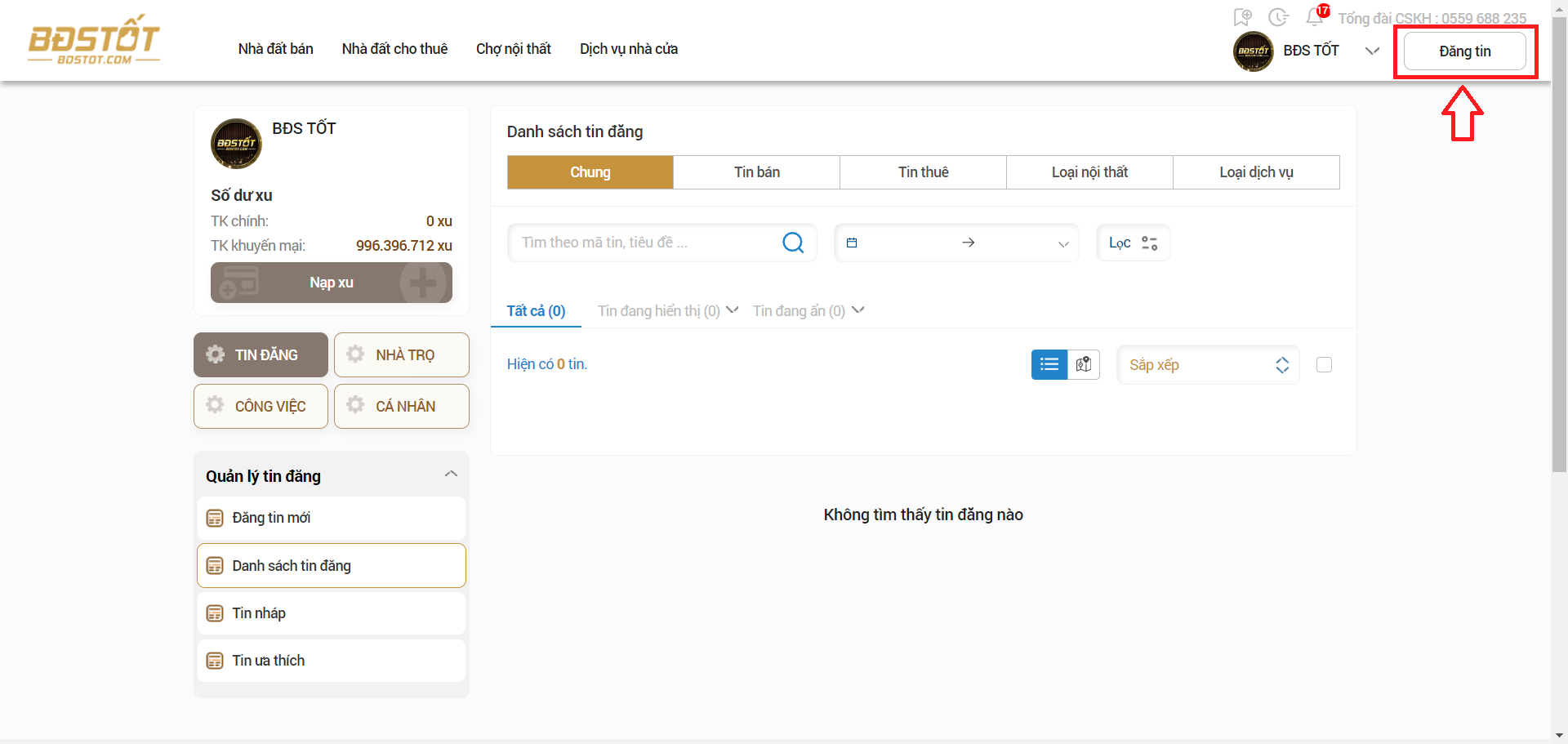Viewport: 1568px width, 744px height.
Task: Switch to the Tin bán tab
Action: coord(757,172)
